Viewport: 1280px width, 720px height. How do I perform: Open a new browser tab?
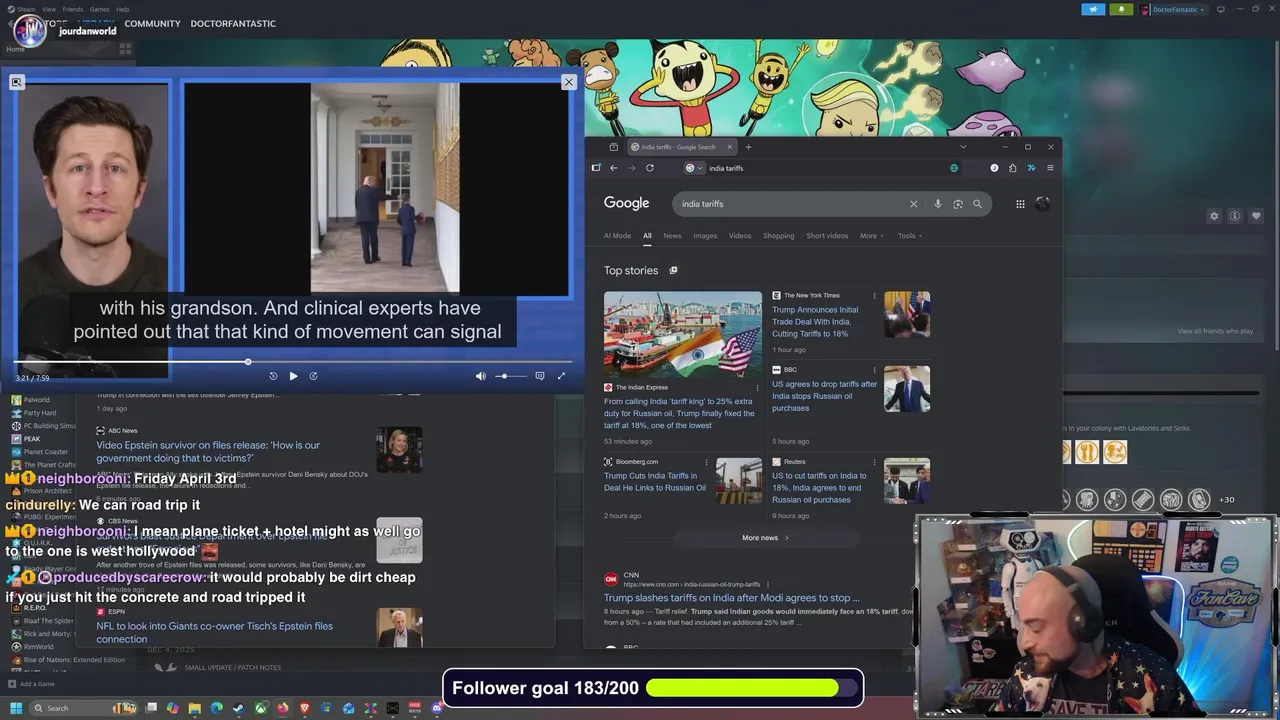748,147
